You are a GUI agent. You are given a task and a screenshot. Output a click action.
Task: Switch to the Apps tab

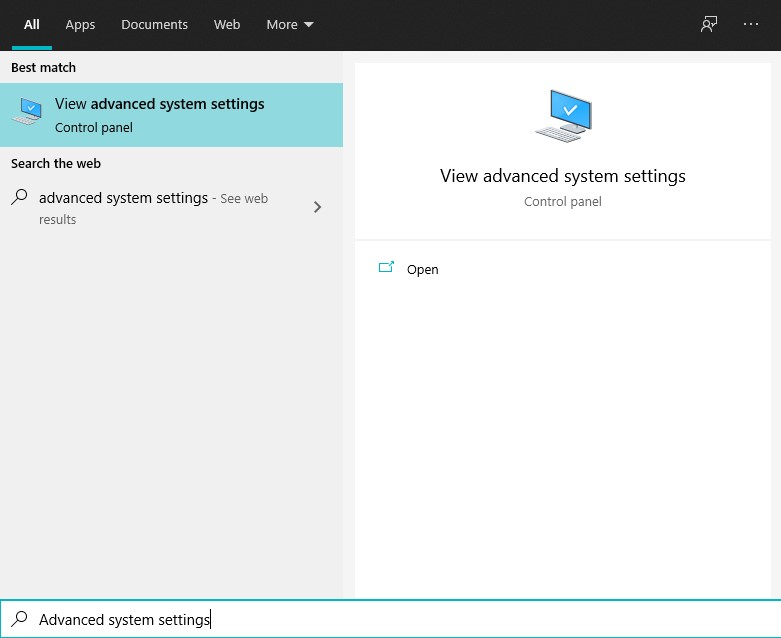(x=80, y=24)
